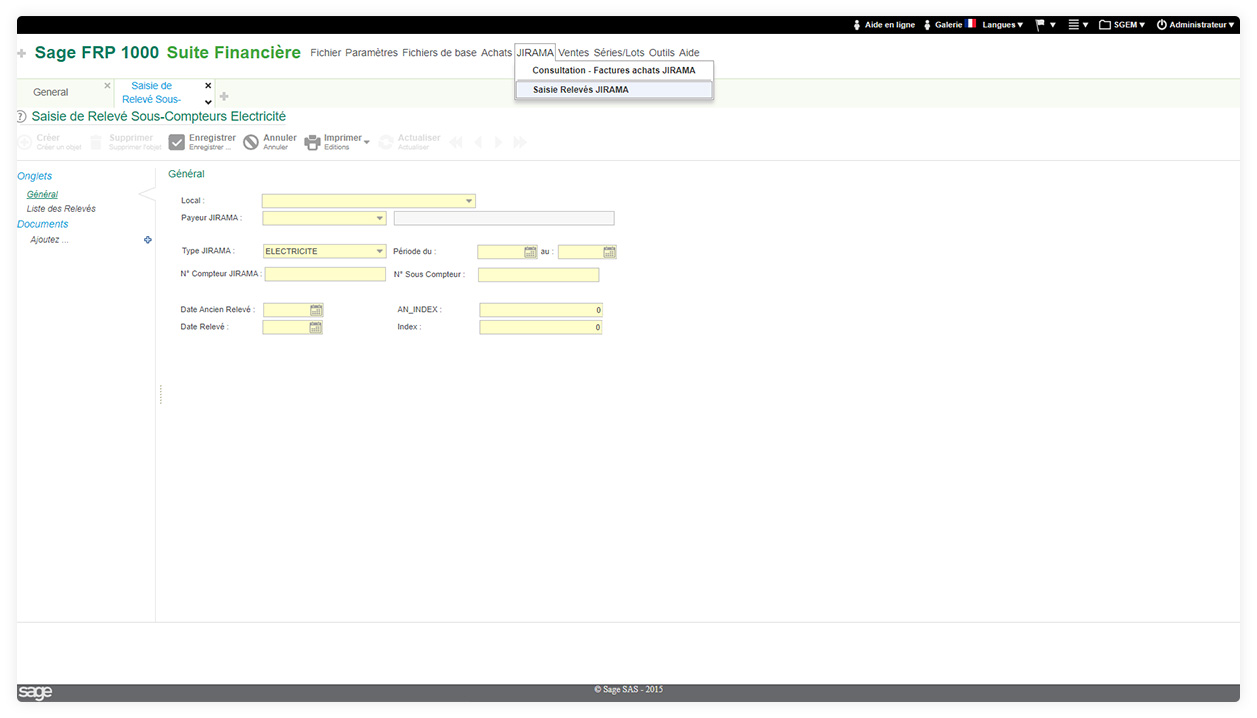Click the N° Compteur JIRAMA field
1257x718 pixels.
325,274
